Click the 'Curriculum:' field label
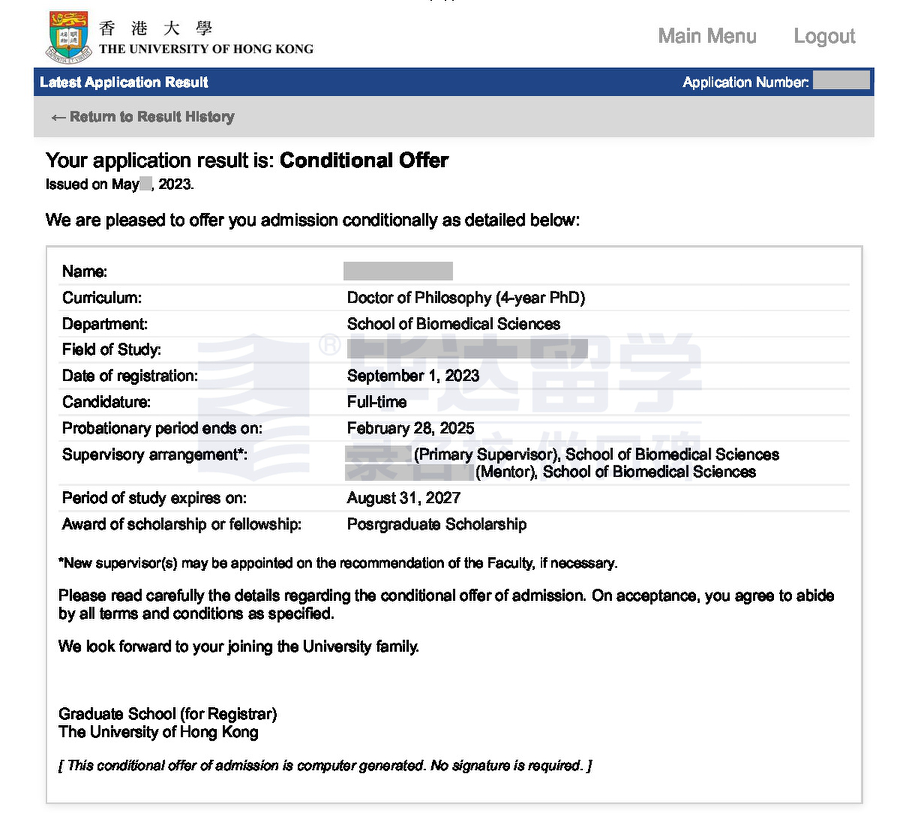Image resolution: width=900 pixels, height=813 pixels. (x=102, y=297)
